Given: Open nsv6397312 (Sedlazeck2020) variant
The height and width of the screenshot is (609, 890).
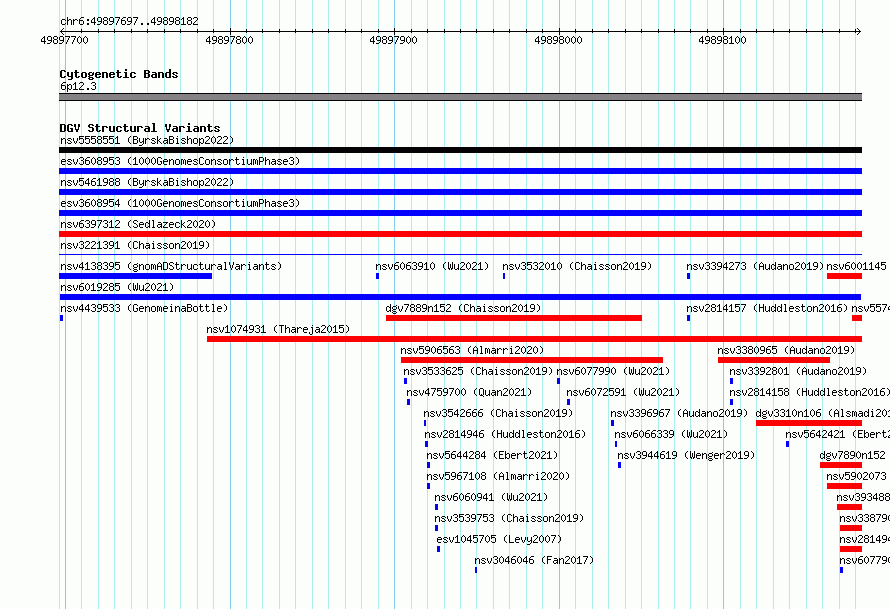Looking at the screenshot, I should 138,224.
